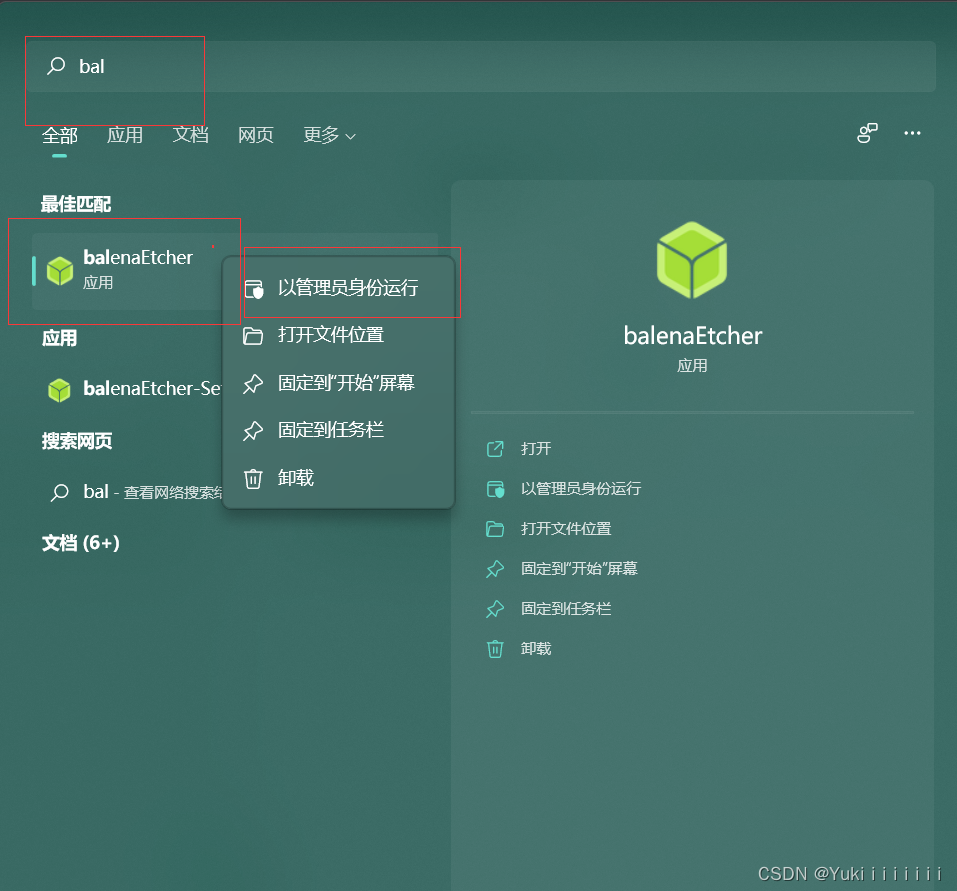Click the 最佳匹配 section heading
Viewport: 957px width, 891px height.
[x=76, y=204]
